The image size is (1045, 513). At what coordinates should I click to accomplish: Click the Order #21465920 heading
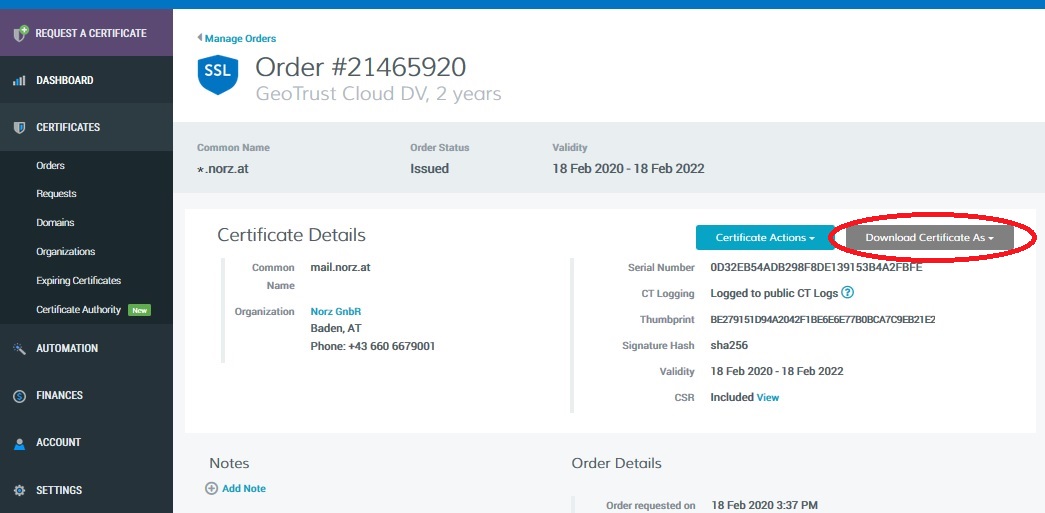[361, 67]
